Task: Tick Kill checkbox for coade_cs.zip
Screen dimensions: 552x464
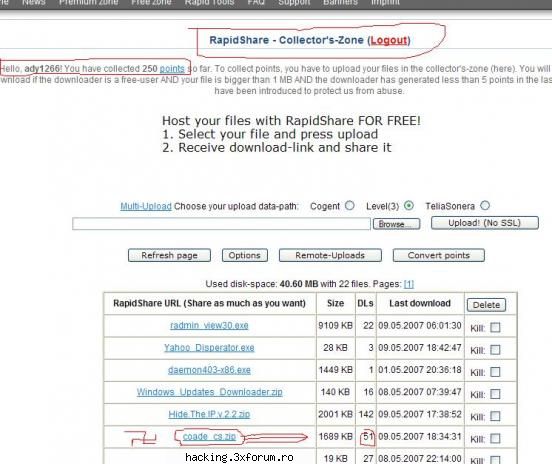Action: click(x=495, y=439)
